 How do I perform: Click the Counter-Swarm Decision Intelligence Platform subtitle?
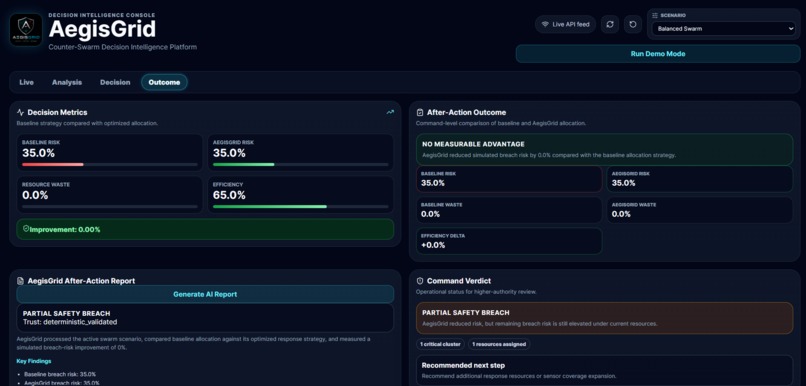point(123,47)
